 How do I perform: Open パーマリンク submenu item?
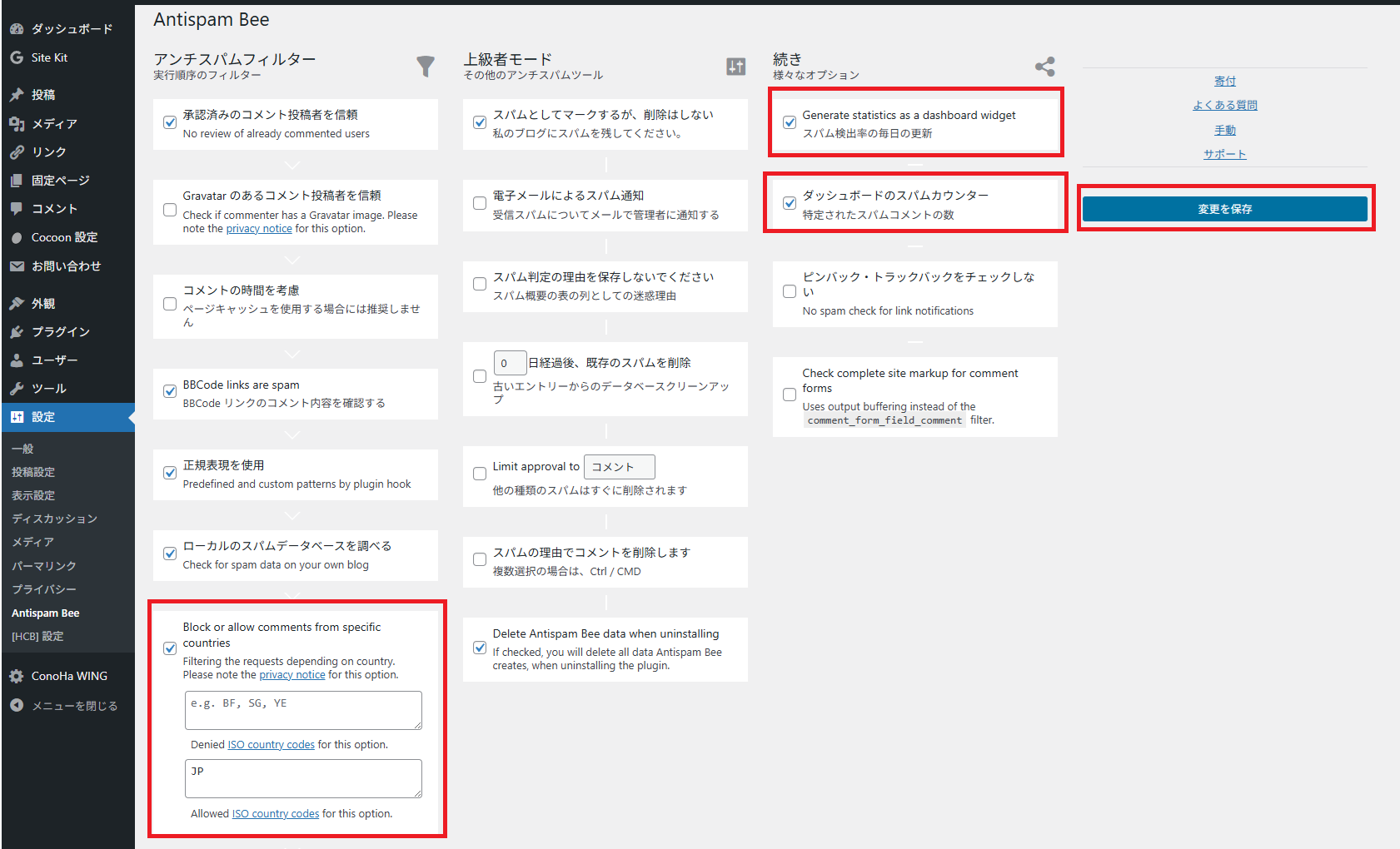[44, 566]
